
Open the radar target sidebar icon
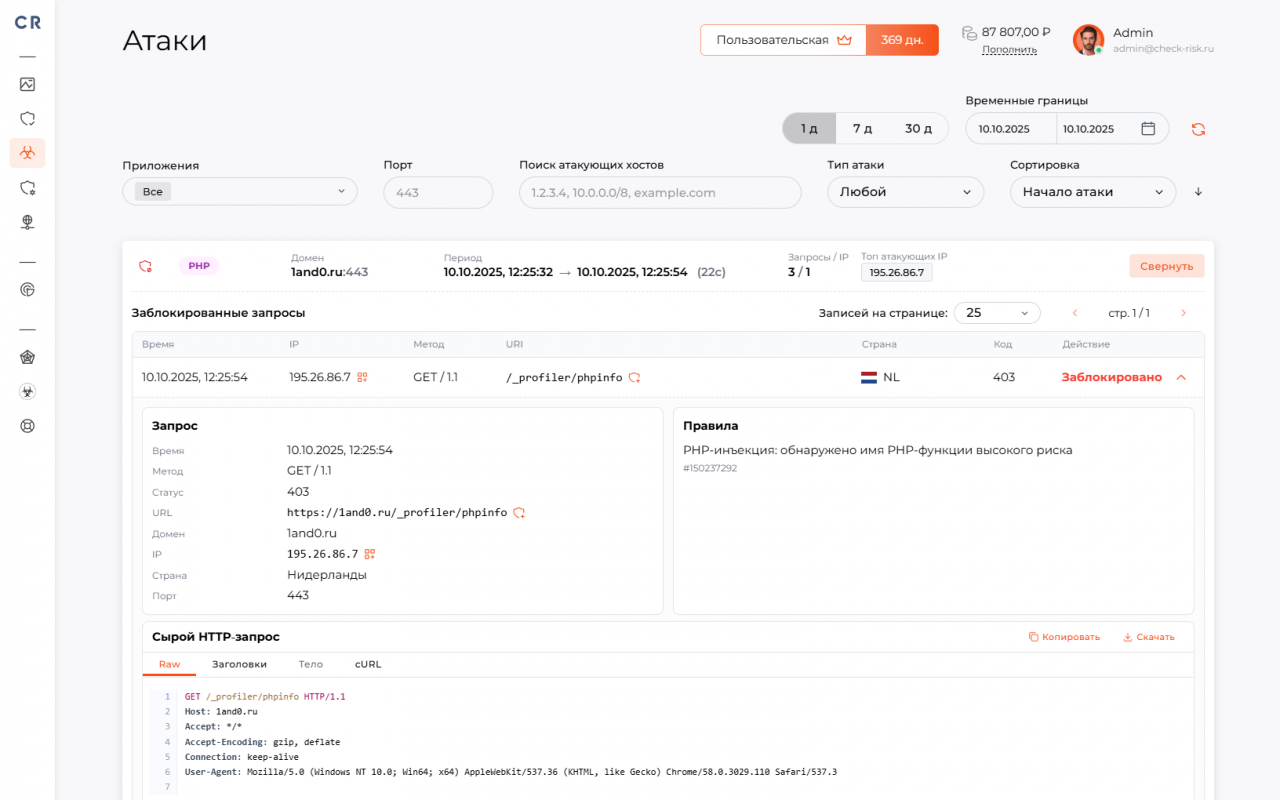[x=27, y=290]
